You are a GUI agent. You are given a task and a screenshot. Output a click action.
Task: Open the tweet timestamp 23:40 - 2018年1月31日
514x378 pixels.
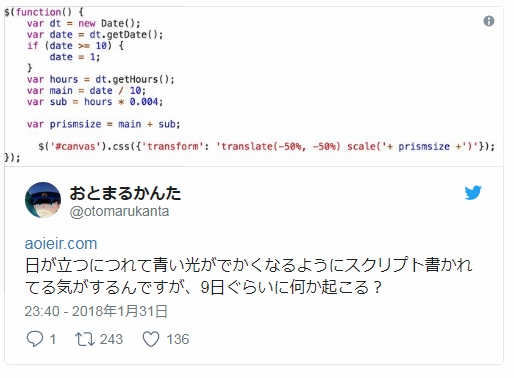pyautogui.click(x=96, y=311)
